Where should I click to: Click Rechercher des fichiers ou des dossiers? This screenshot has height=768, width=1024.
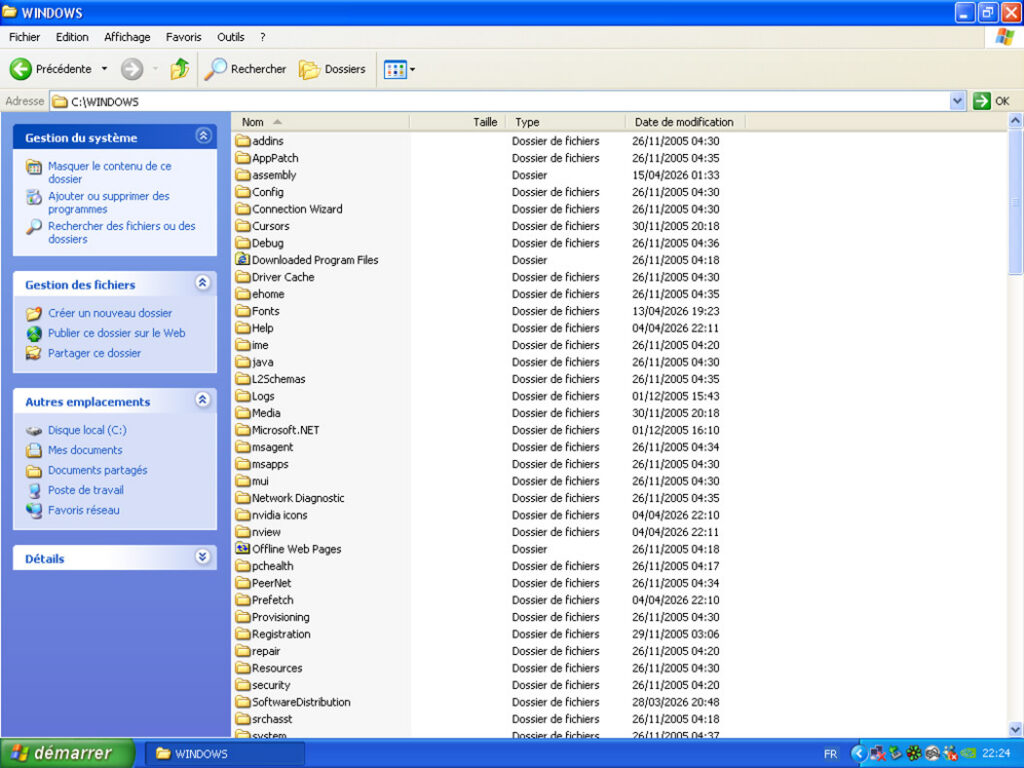pos(121,232)
